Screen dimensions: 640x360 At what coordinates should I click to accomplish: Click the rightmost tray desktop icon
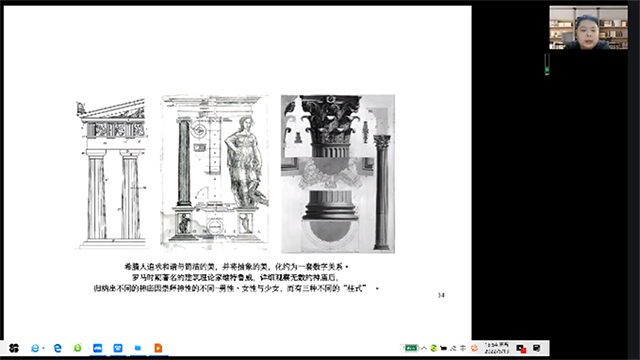click(x=537, y=348)
